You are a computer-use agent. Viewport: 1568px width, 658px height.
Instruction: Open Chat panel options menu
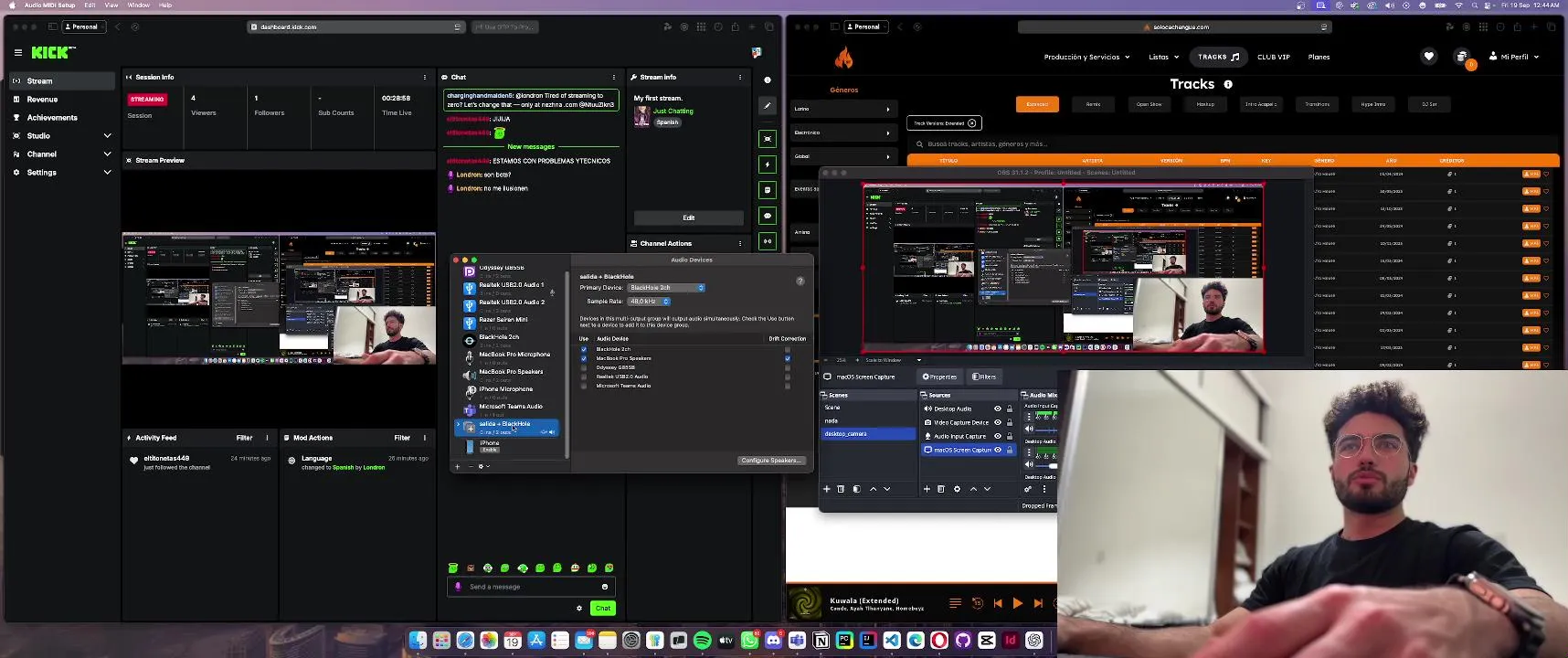(614, 77)
